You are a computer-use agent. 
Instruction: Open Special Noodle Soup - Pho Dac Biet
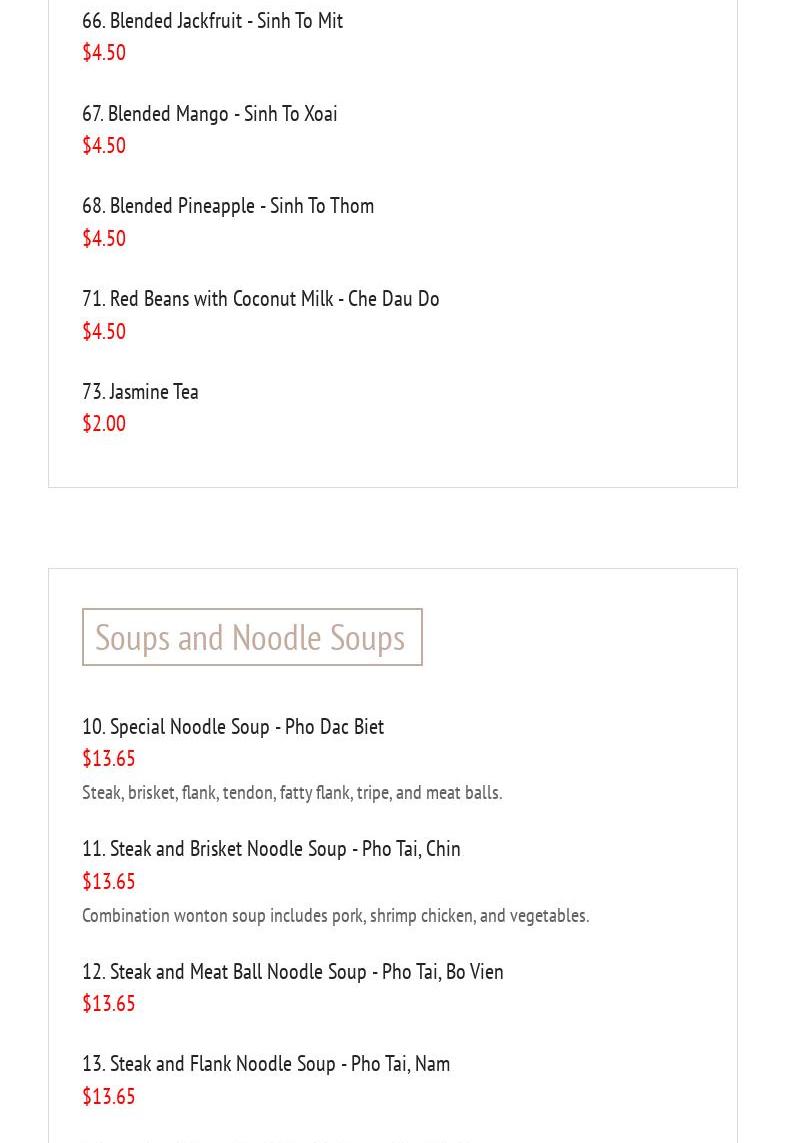pos(233,727)
